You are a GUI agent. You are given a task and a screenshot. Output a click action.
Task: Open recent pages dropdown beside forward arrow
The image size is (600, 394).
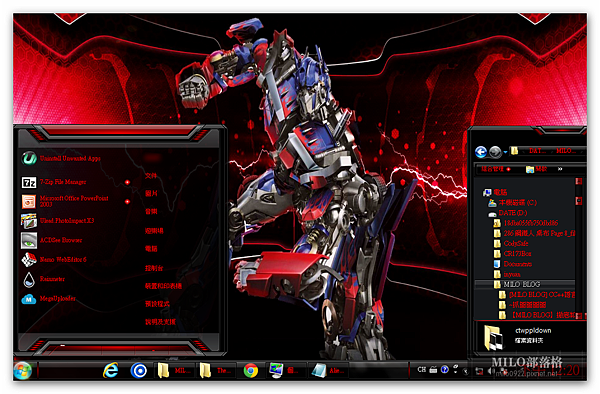[505, 152]
